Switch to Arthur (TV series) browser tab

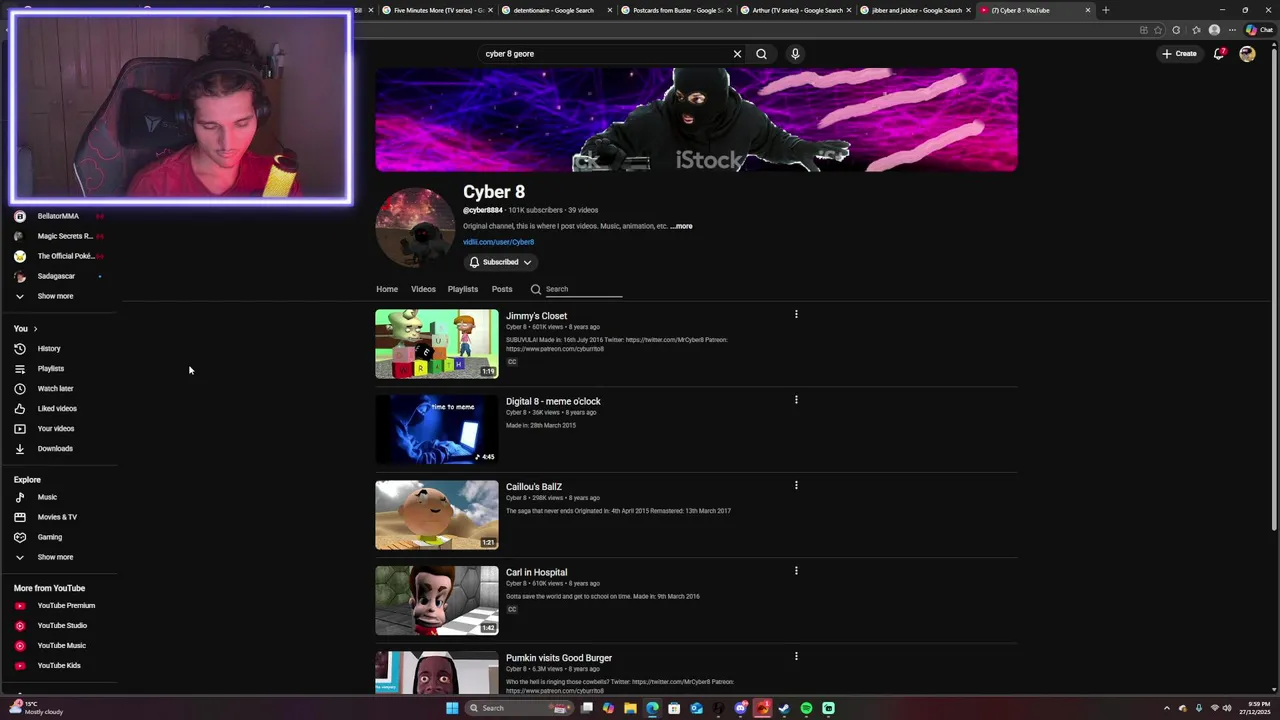(x=796, y=10)
